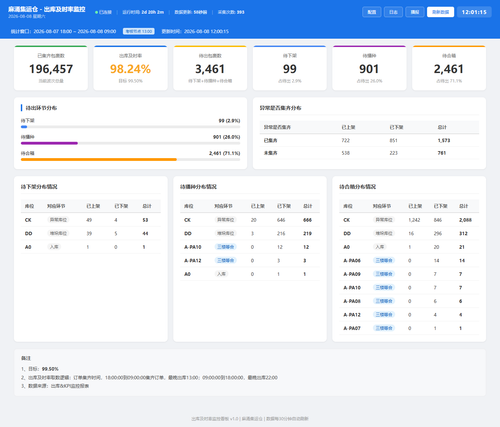Viewport: 500px width, 427px height.
Task: Click the A-PA06 row label
Action: pyautogui.click(x=352, y=260)
